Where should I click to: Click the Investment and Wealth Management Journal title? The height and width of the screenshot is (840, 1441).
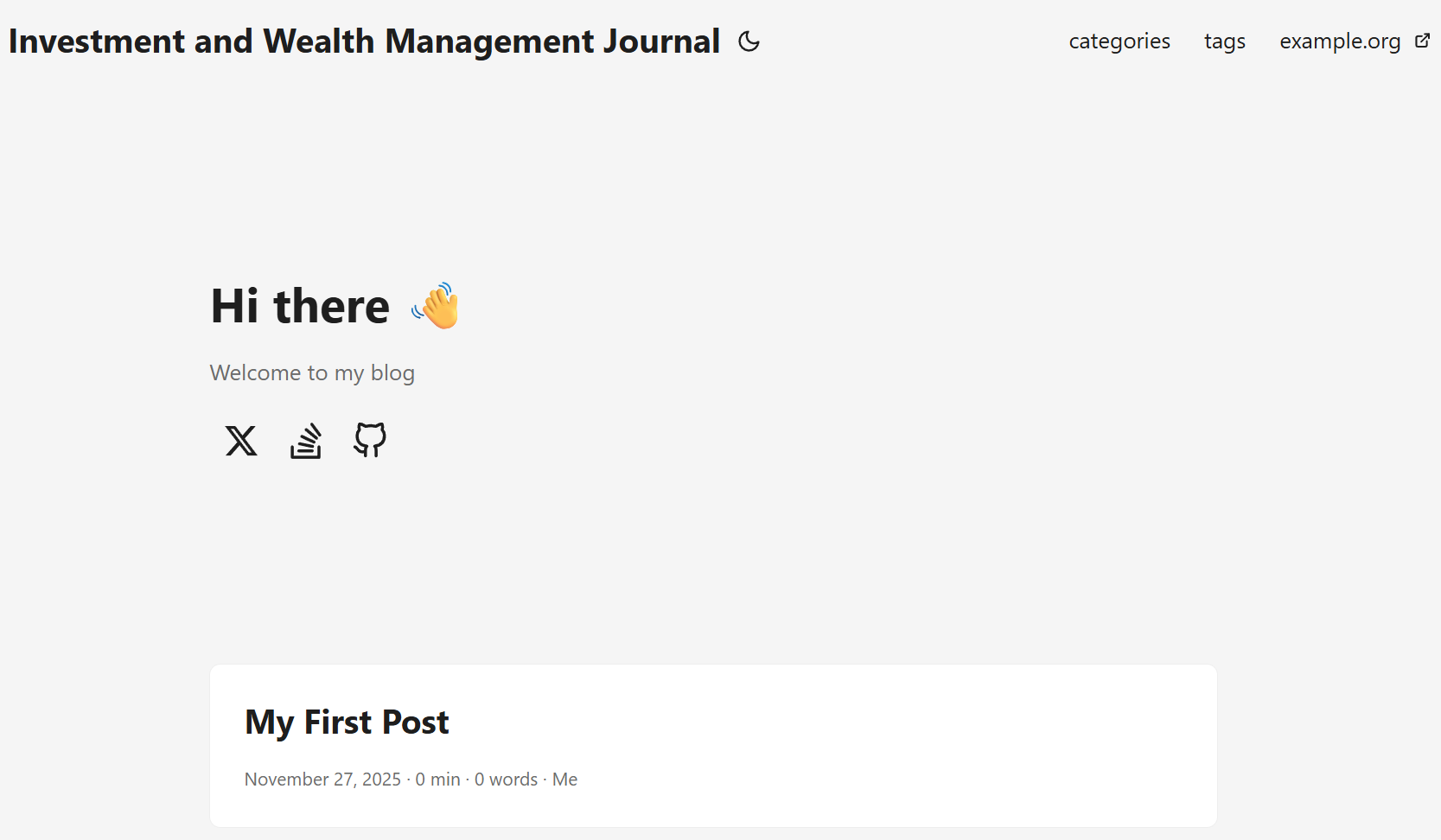364,41
